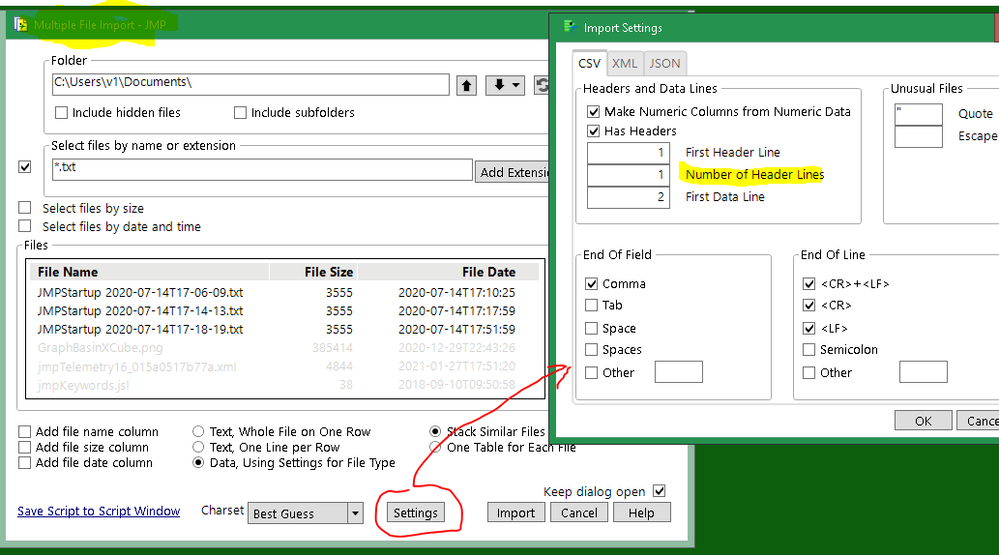This screenshot has height=555, width=999.
Task: Click the folder path input field
Action: pos(250,84)
